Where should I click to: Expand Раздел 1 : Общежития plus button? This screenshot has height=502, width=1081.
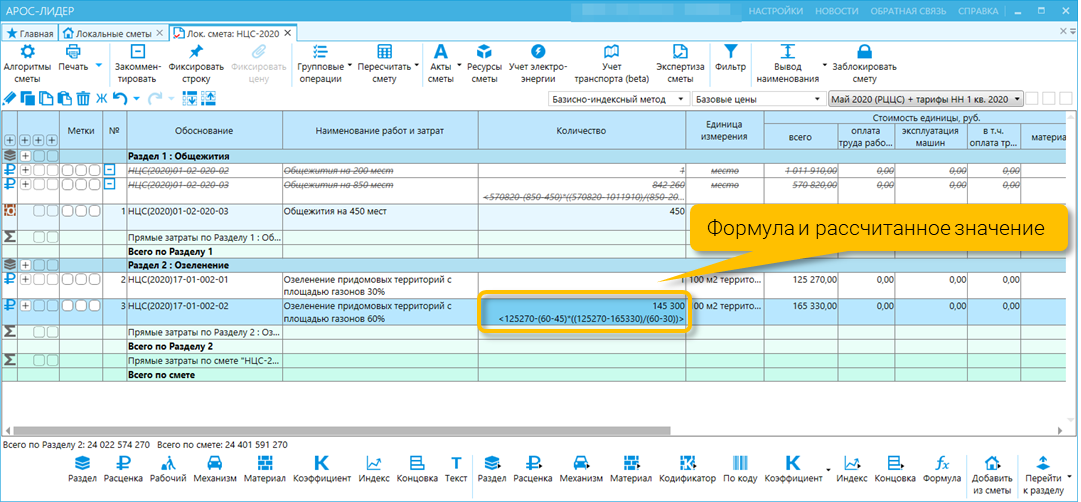(25, 157)
